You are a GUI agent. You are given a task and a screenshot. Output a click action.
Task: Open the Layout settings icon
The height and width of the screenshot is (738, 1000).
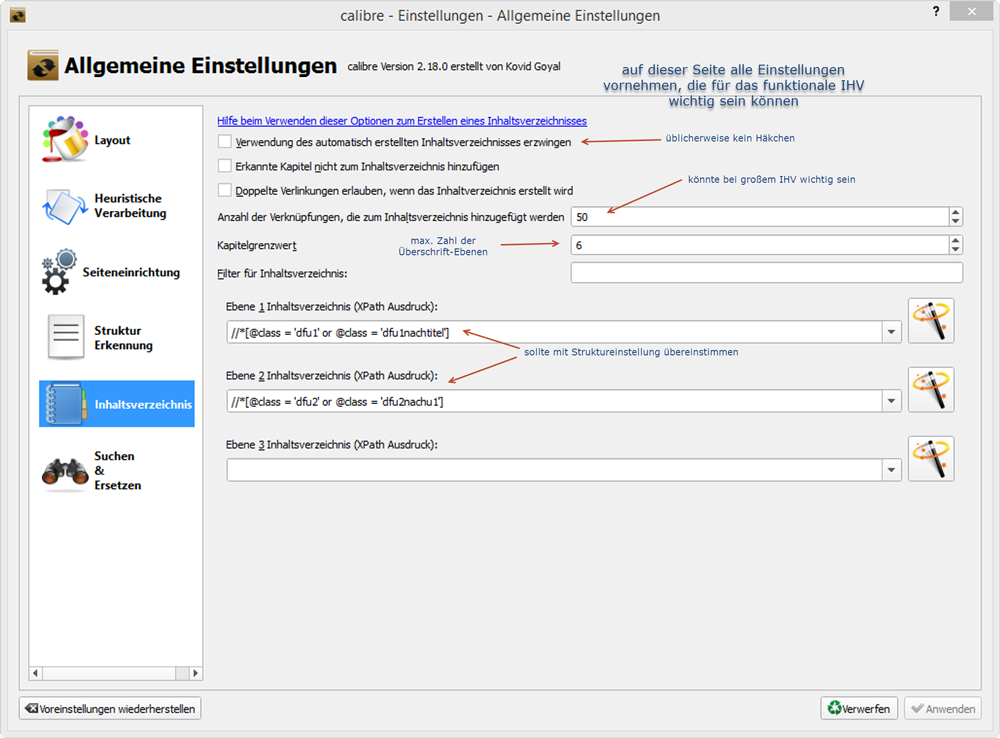tap(66, 140)
